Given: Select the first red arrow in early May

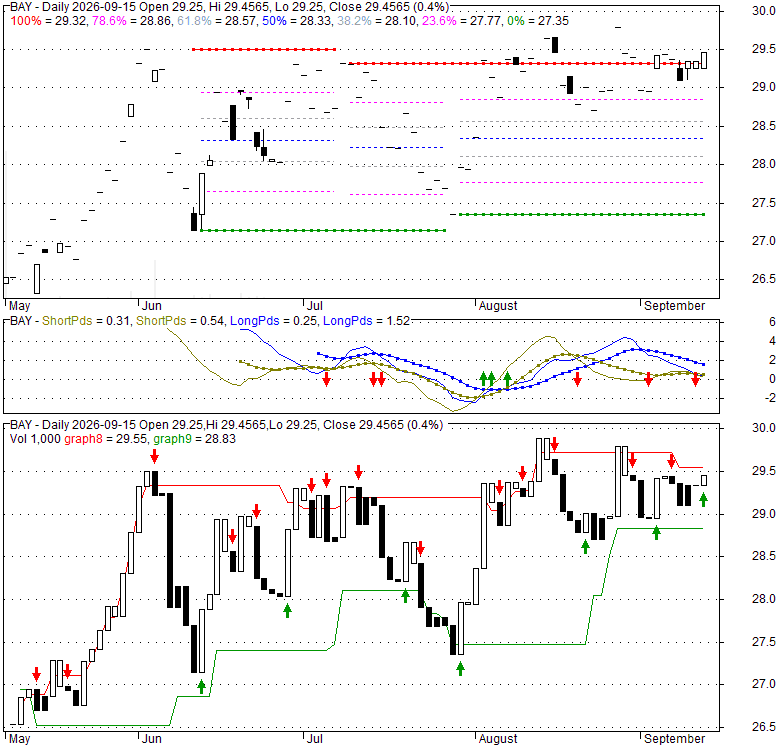Looking at the screenshot, I should point(36,674).
